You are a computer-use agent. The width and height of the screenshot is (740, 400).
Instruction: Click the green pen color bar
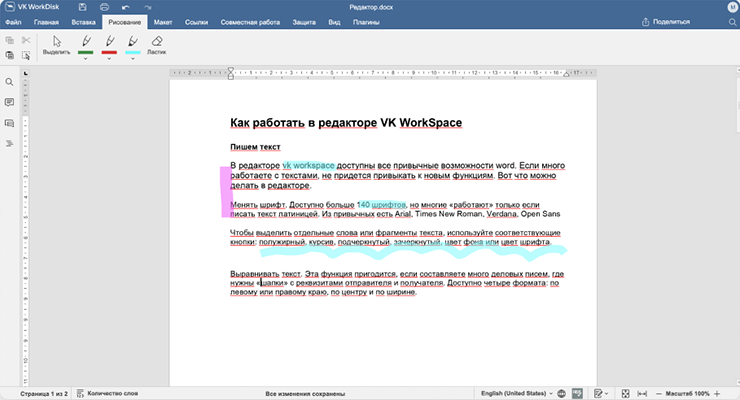86,52
